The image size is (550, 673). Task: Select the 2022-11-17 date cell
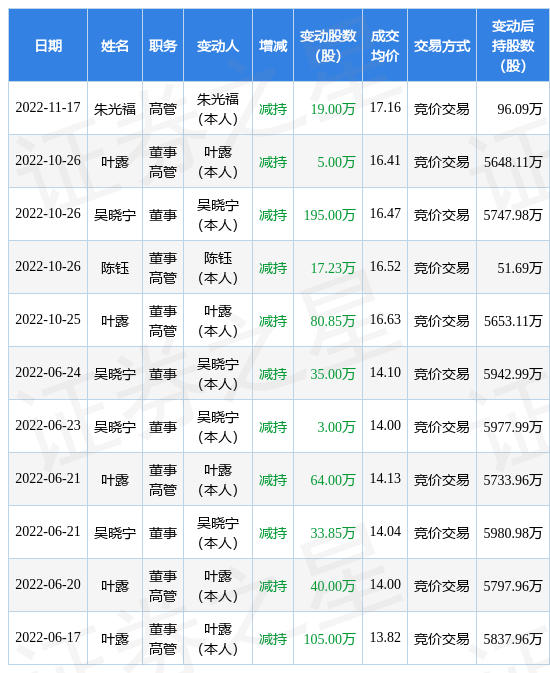(48, 108)
